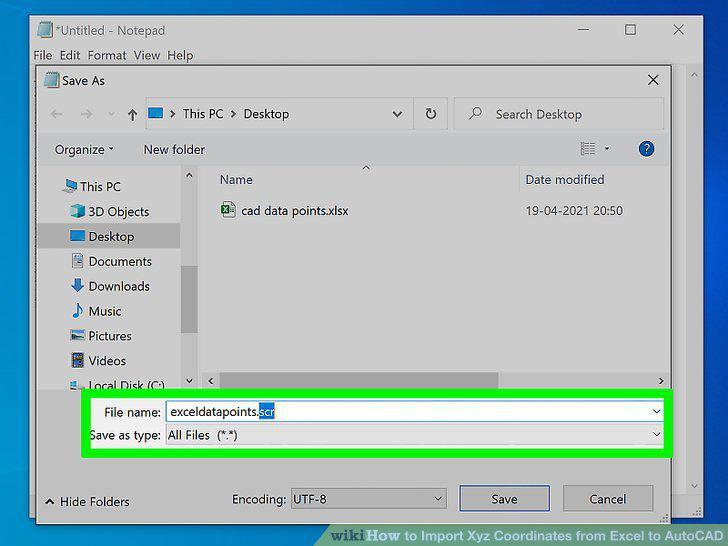
Task: Select 3D Objects in the folder tree
Action: pos(119,212)
